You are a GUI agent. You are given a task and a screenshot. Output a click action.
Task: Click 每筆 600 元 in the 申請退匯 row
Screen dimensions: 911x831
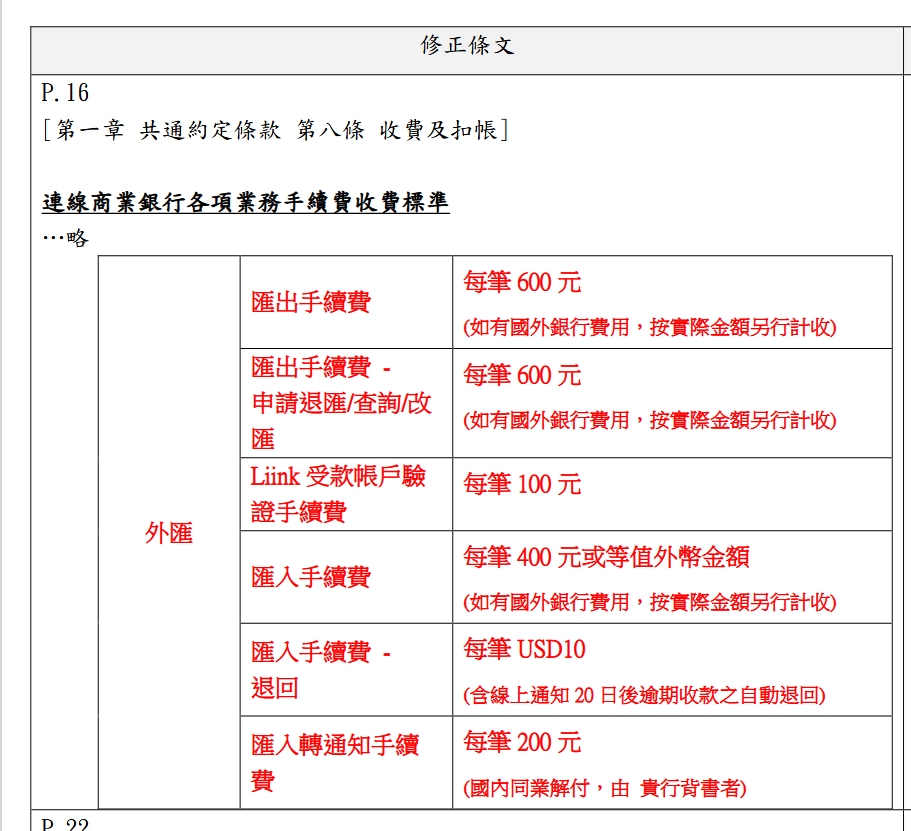(x=522, y=376)
